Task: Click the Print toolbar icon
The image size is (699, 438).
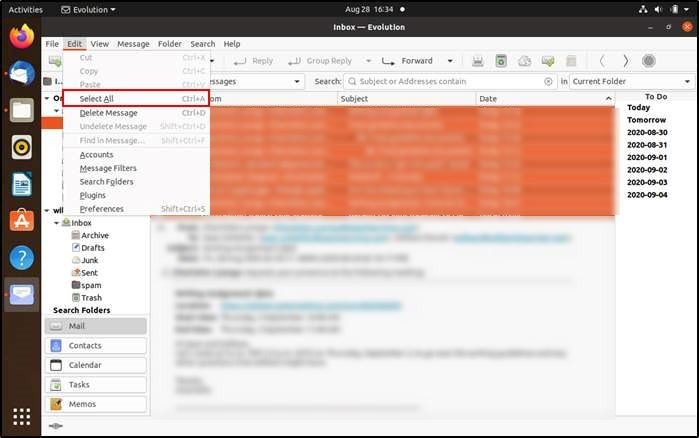Action: [x=478, y=61]
